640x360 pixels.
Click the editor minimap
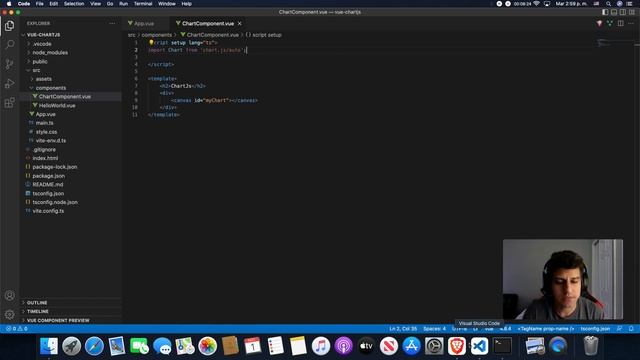click(616, 43)
